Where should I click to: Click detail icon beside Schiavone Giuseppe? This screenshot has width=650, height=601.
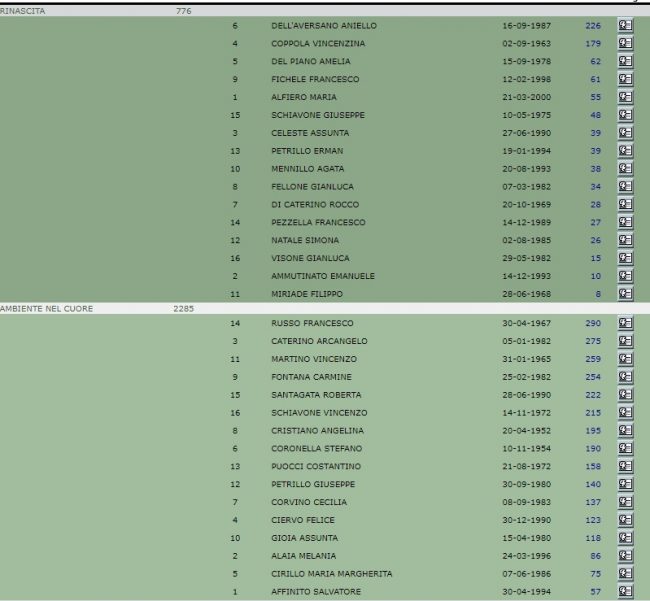625,115
